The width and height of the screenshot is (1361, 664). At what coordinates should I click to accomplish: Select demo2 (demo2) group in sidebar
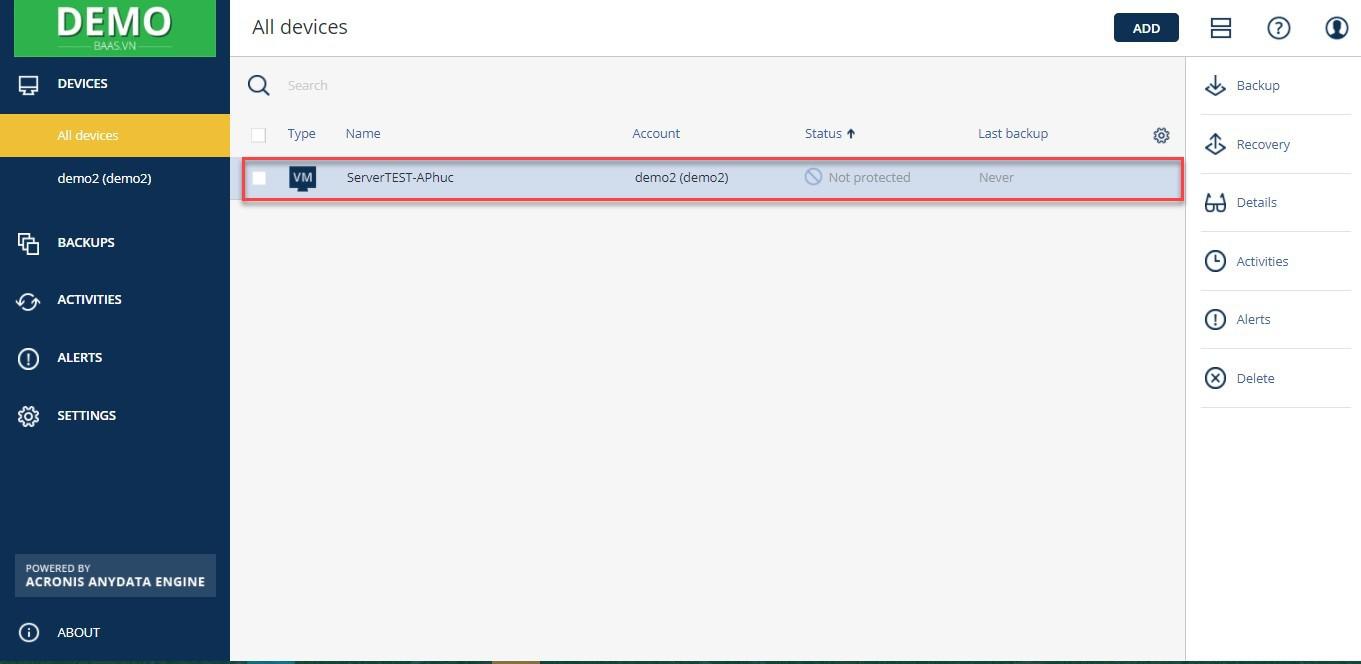[104, 179]
